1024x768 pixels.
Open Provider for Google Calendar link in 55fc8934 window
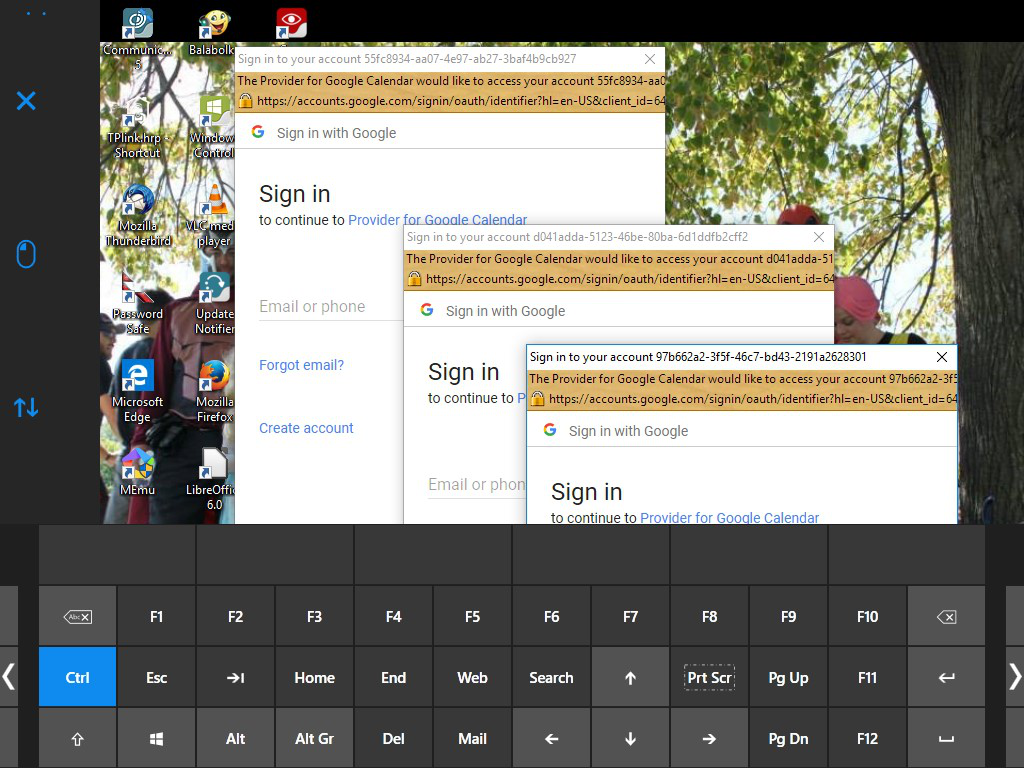(438, 219)
